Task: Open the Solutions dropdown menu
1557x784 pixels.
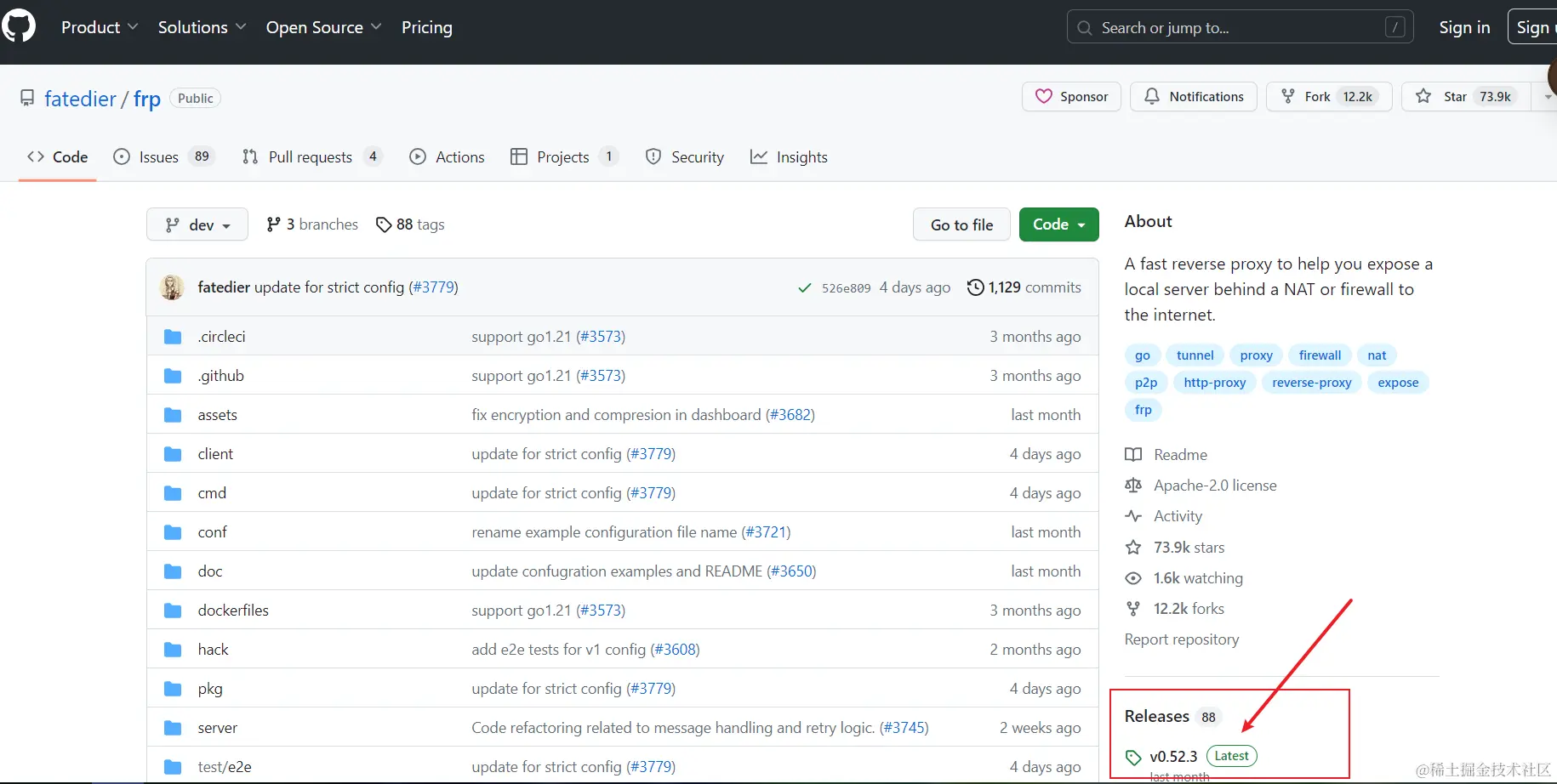Action: coord(202,27)
